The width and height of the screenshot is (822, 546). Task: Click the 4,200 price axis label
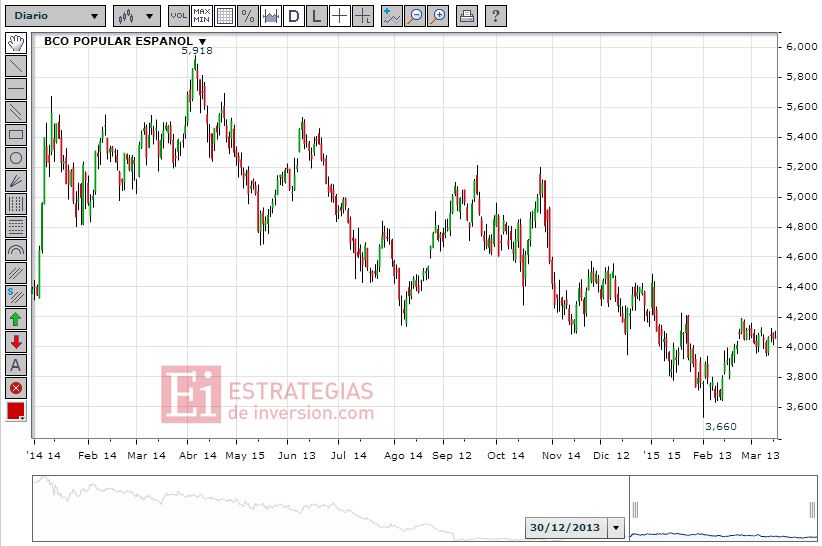802,316
